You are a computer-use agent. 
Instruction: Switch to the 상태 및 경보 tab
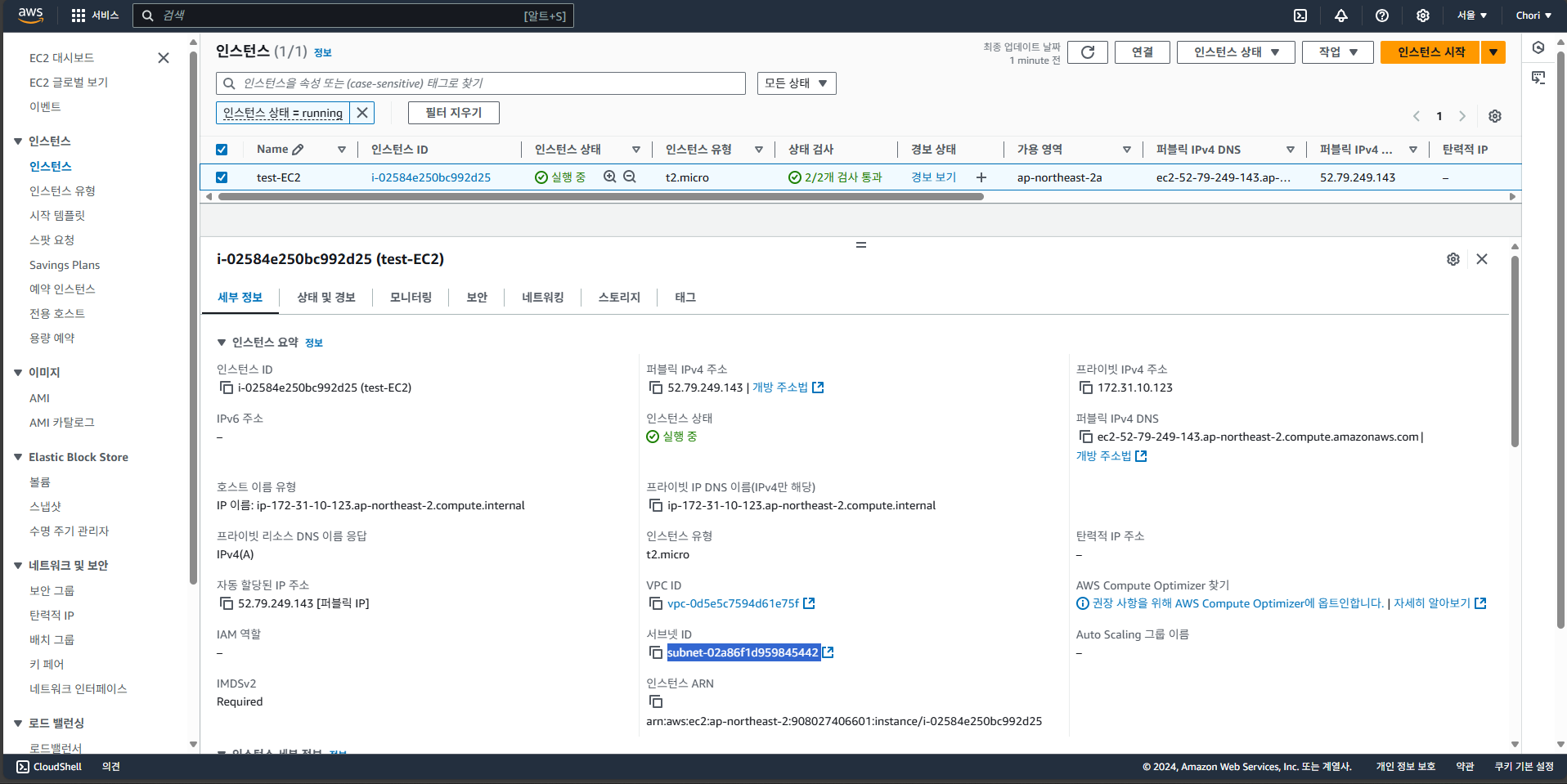(x=326, y=298)
